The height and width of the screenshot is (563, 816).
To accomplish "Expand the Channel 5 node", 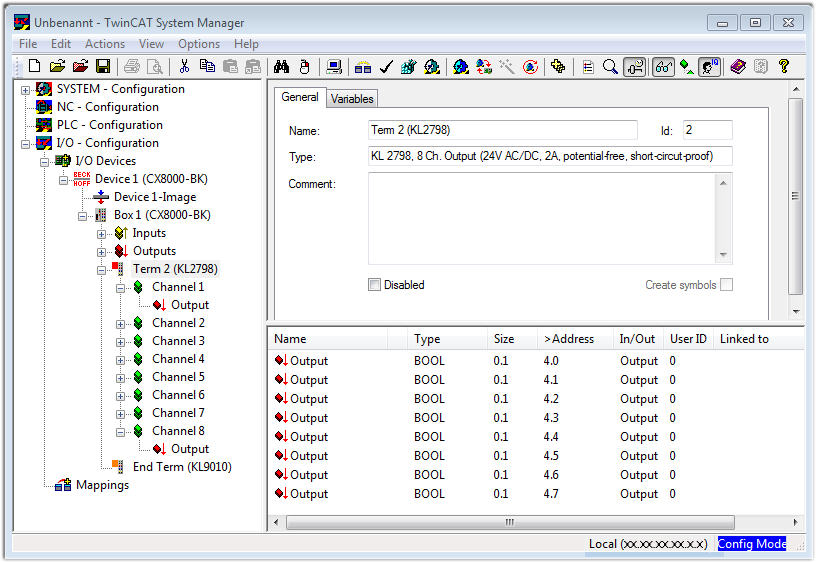I will pos(120,378).
